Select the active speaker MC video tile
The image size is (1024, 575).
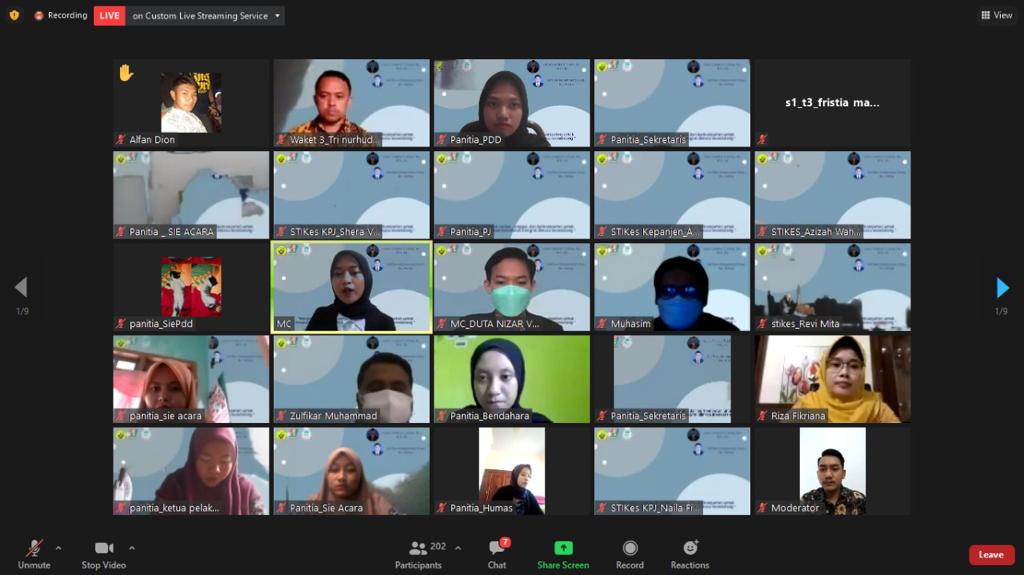351,287
